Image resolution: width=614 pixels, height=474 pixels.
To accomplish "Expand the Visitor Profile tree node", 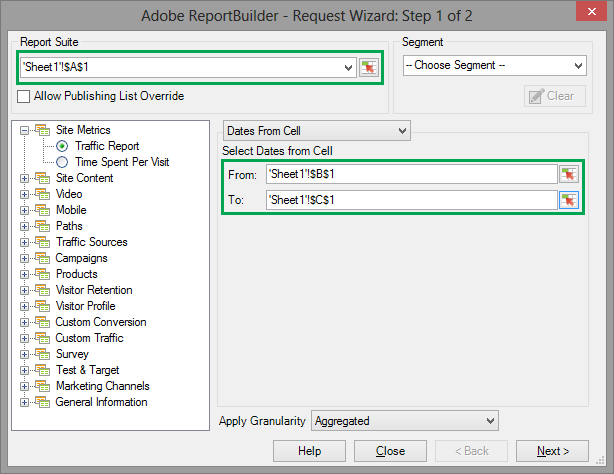I will coord(24,307).
